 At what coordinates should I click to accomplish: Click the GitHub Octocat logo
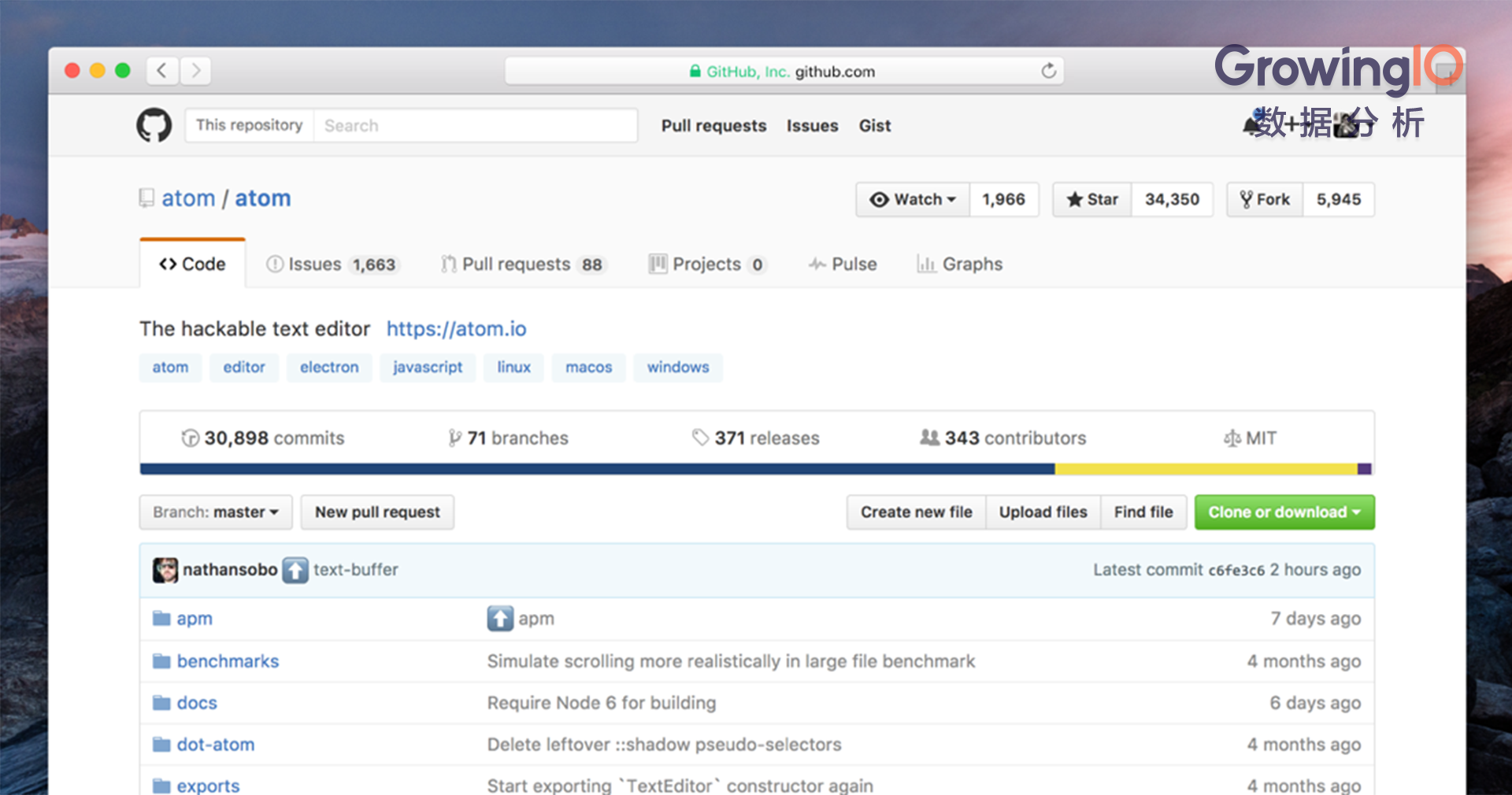click(154, 125)
